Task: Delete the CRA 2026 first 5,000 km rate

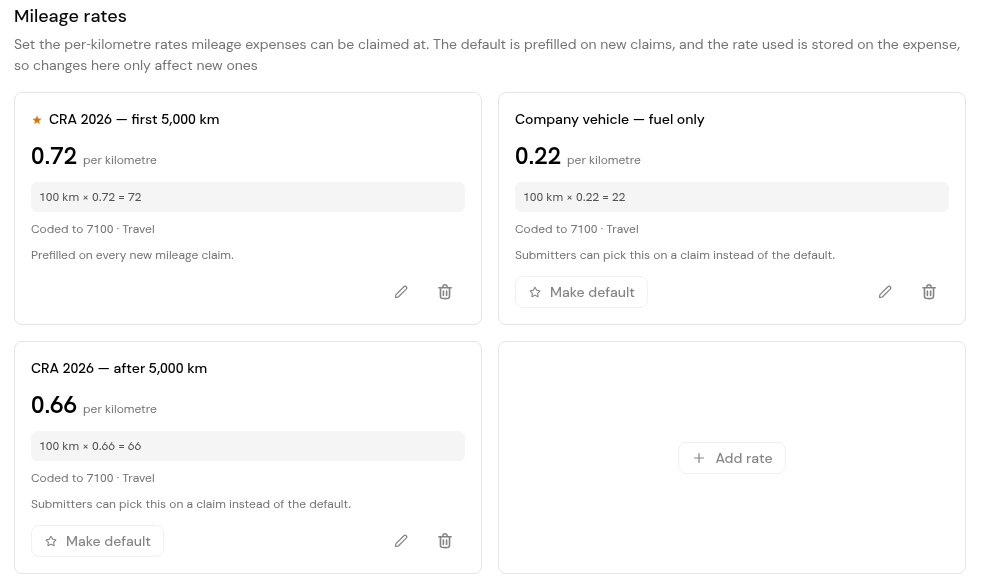Action: point(445,292)
